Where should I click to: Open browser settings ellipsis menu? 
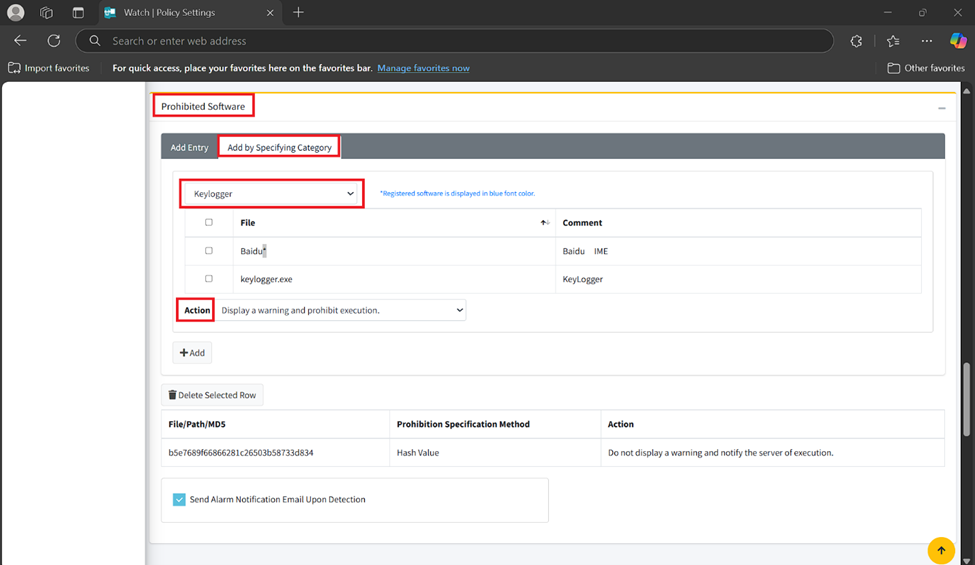tap(926, 41)
